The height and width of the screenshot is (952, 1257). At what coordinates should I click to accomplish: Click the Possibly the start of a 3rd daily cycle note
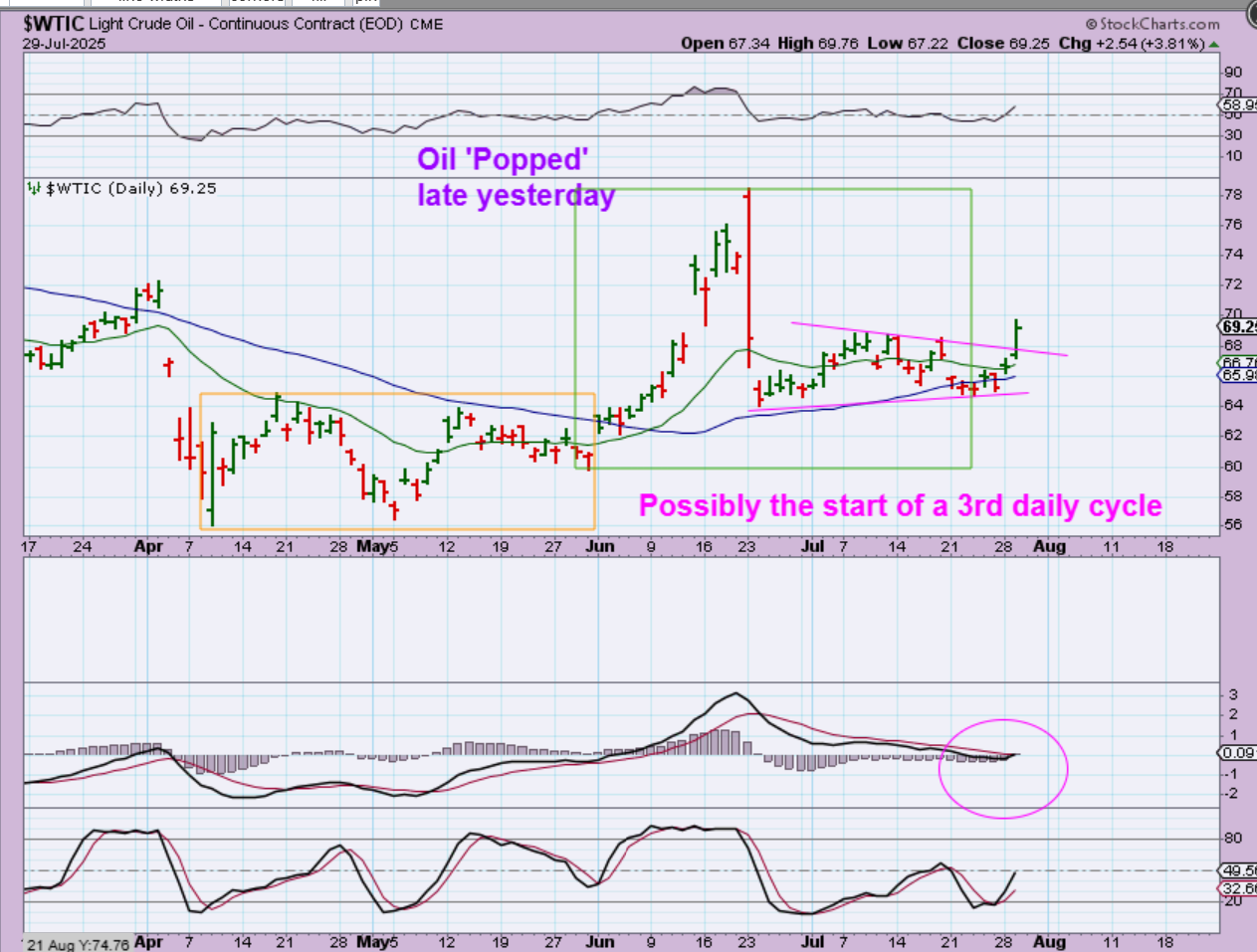coord(900,505)
